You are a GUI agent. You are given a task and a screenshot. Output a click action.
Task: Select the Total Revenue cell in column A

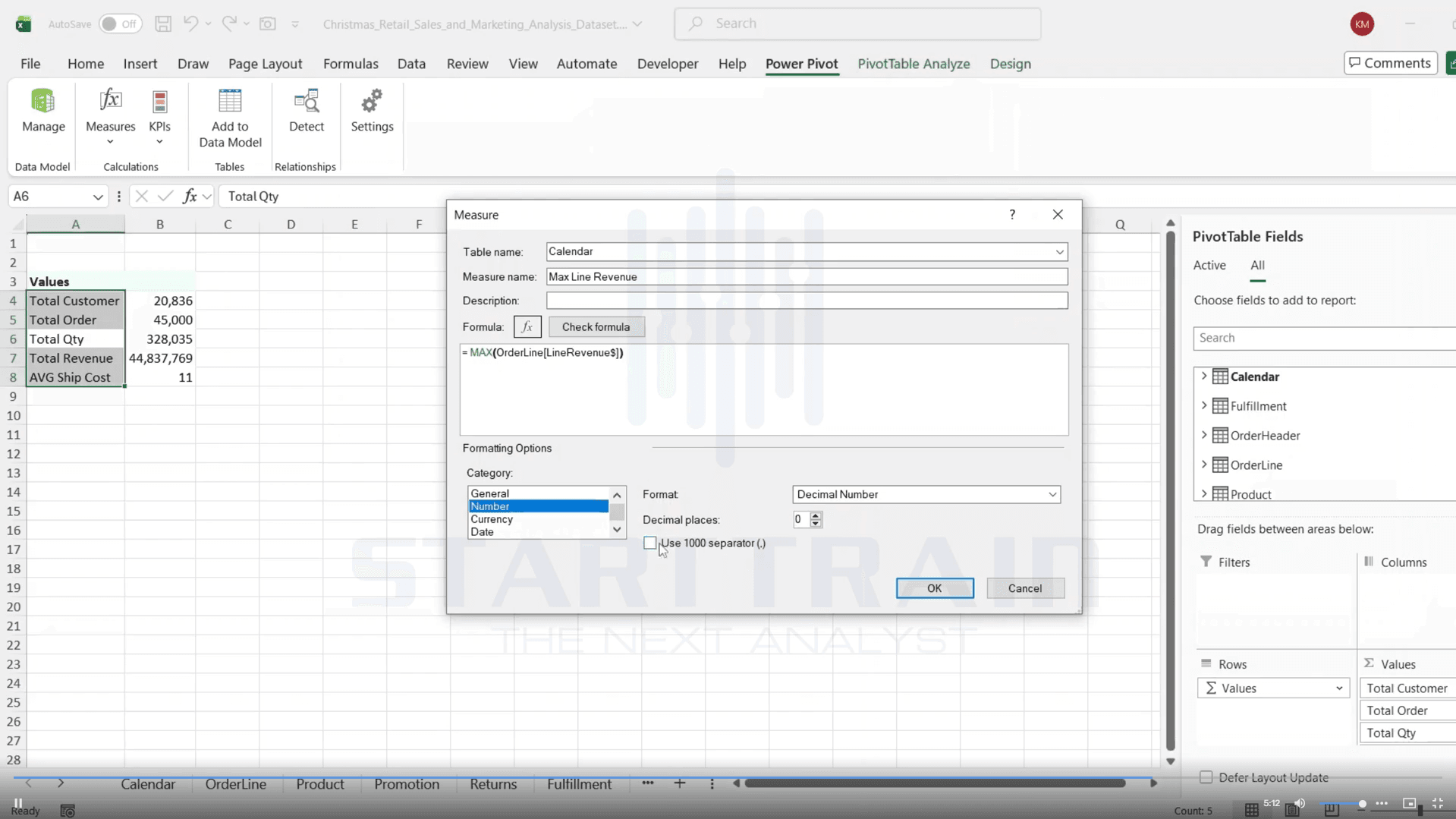point(75,358)
